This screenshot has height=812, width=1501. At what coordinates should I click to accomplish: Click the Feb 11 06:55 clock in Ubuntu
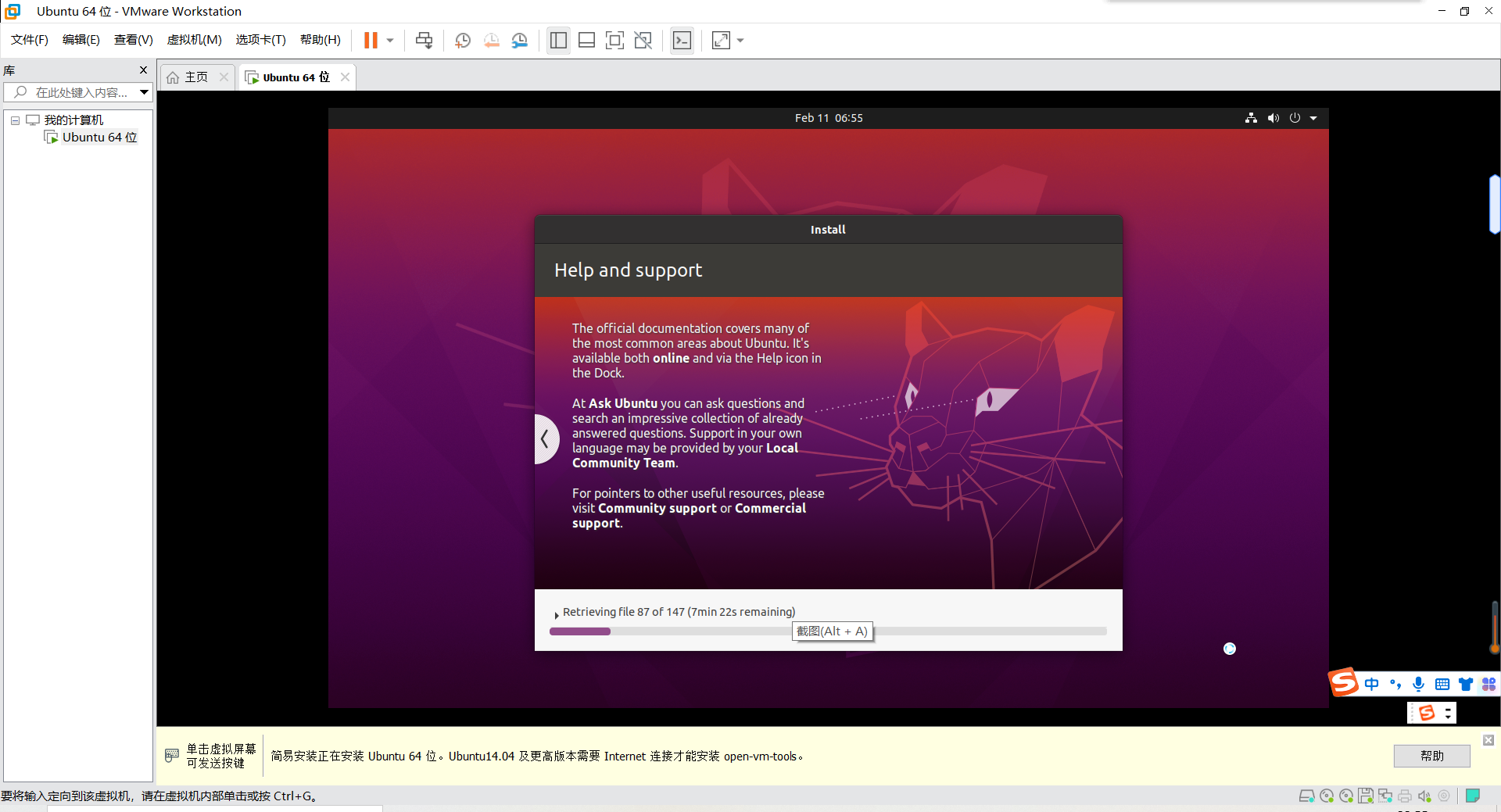click(829, 118)
